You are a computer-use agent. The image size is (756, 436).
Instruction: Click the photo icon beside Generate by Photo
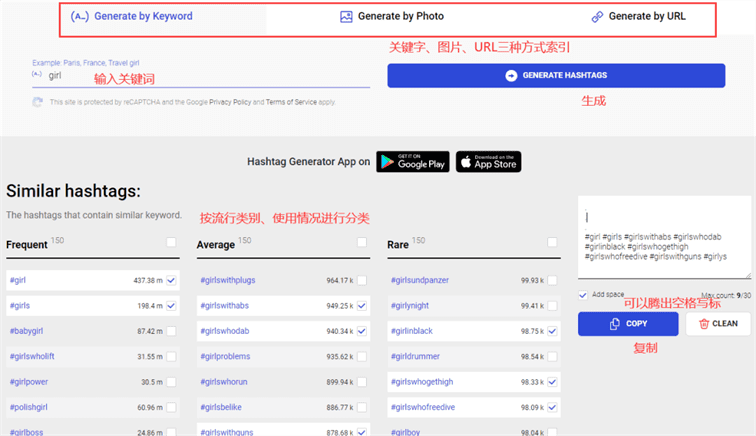point(346,17)
